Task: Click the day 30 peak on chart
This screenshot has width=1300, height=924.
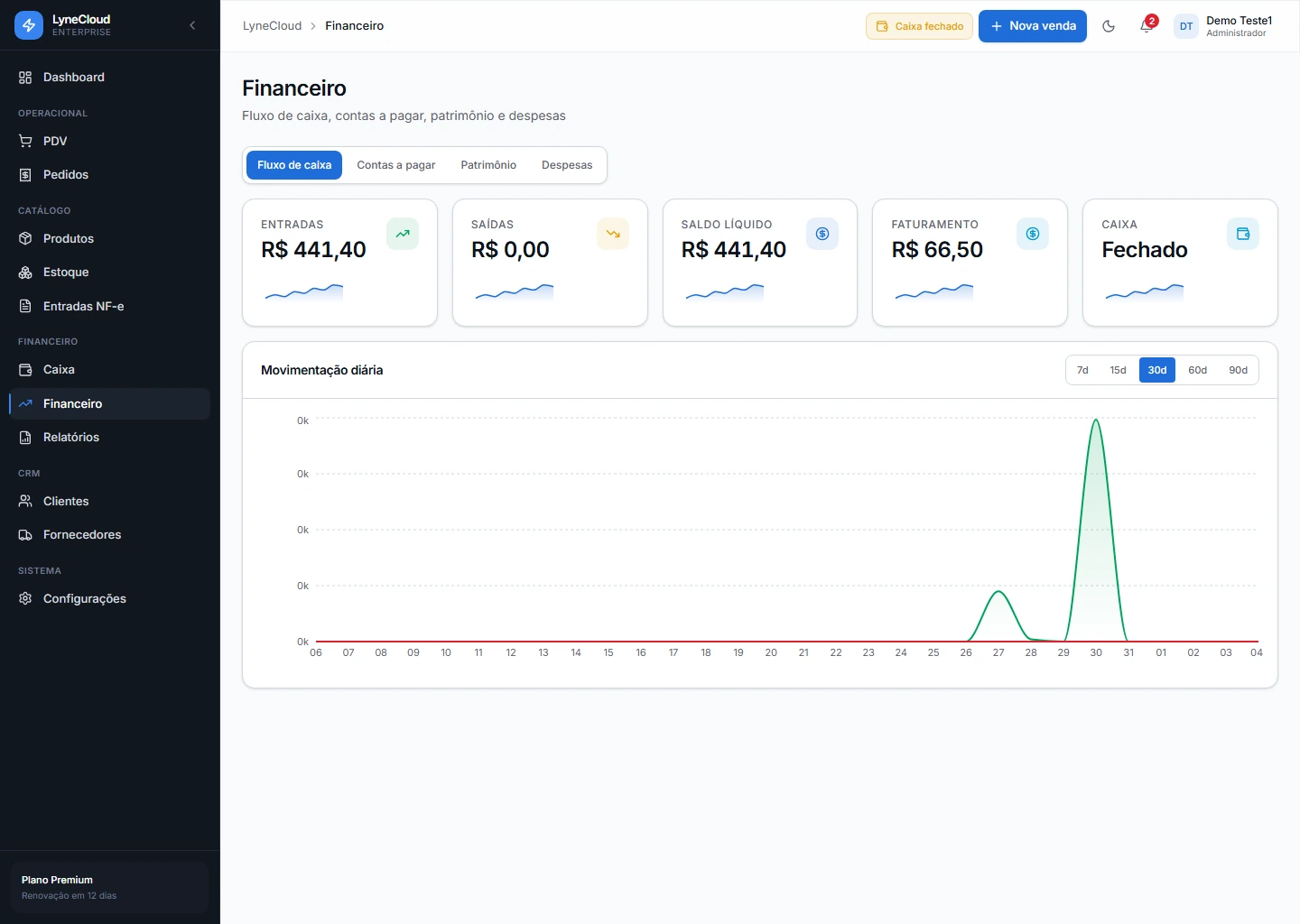Action: tap(1096, 420)
